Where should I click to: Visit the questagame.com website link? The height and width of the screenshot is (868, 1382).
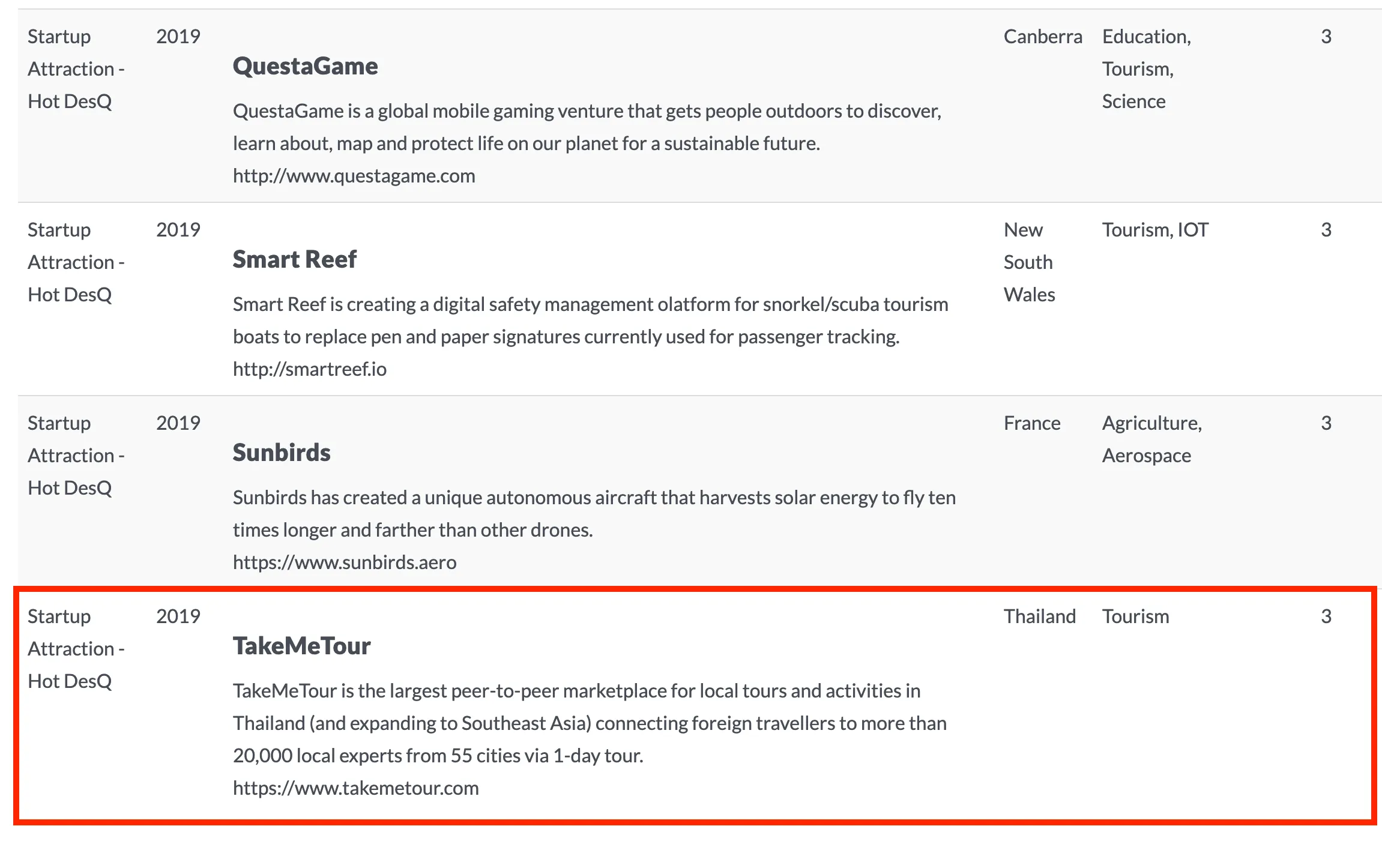tap(354, 176)
